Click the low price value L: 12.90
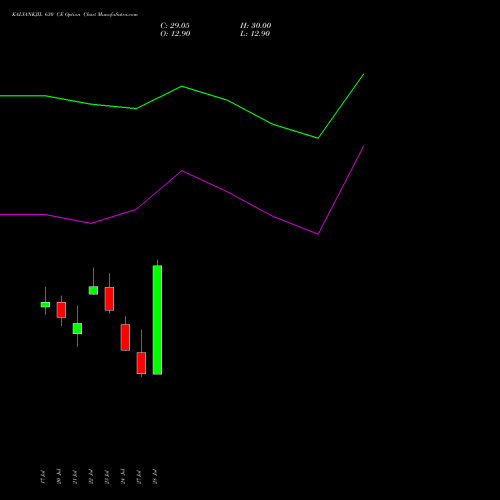Image resolution: width=500 pixels, height=500 pixels. pos(255,34)
